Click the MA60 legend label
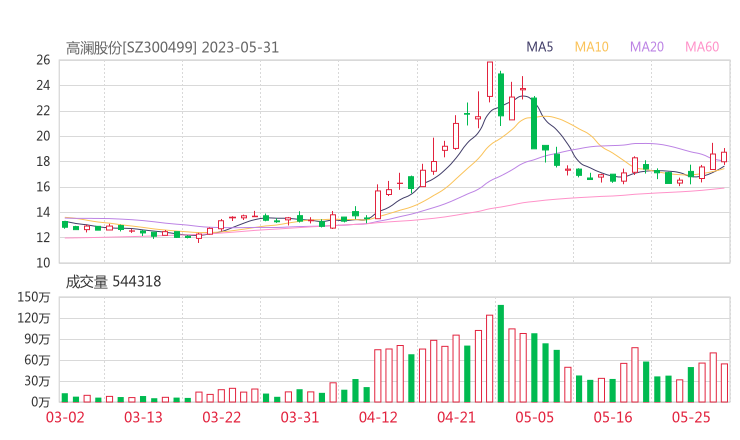The image size is (740, 440). pyautogui.click(x=702, y=47)
